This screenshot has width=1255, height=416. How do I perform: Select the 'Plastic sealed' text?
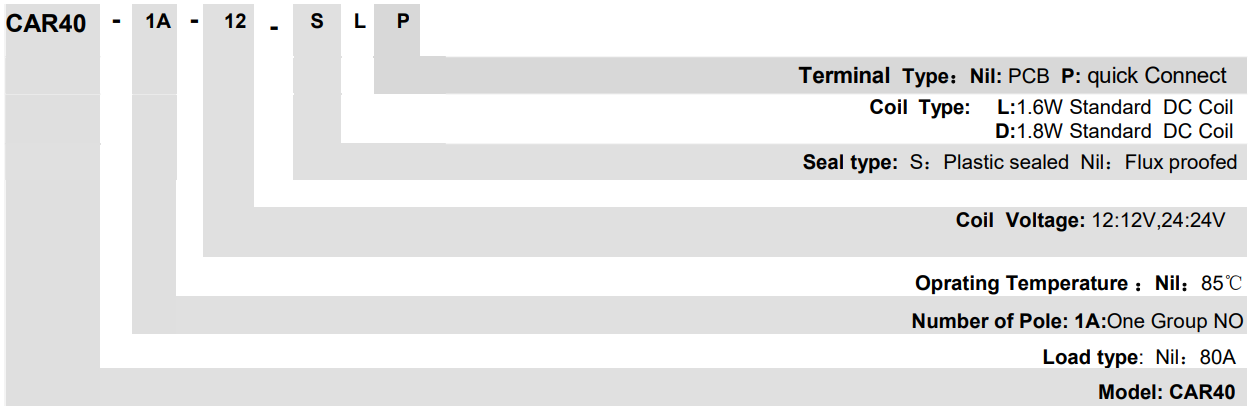tap(1005, 163)
